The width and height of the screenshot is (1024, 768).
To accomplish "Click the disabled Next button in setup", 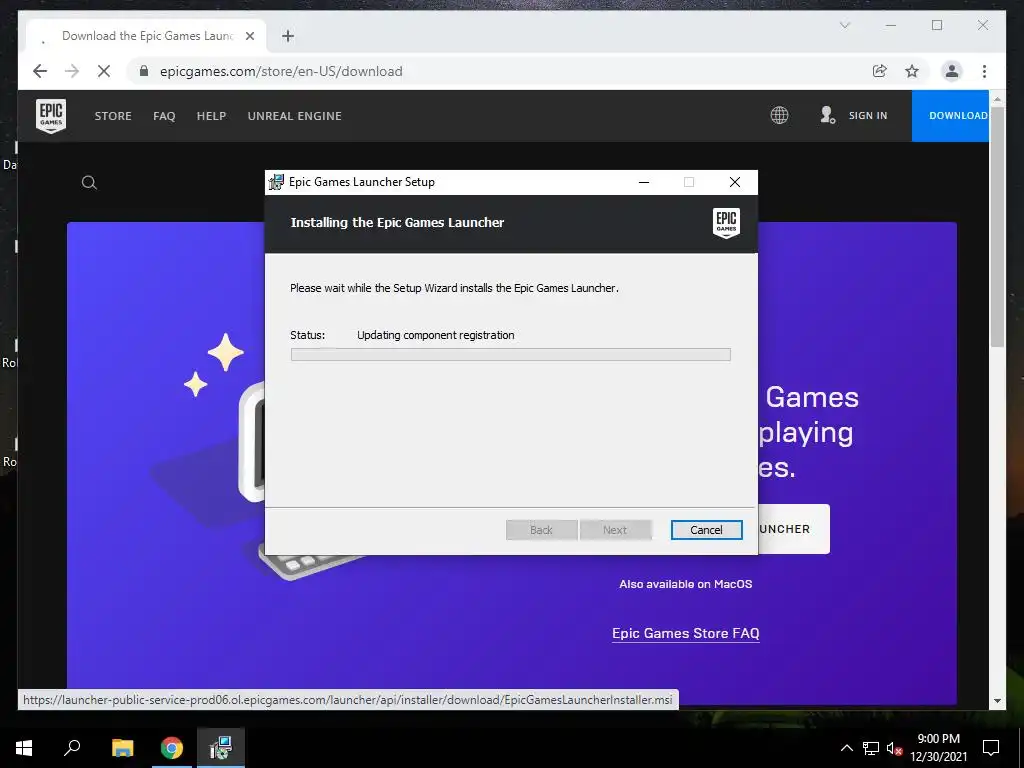I will (615, 530).
